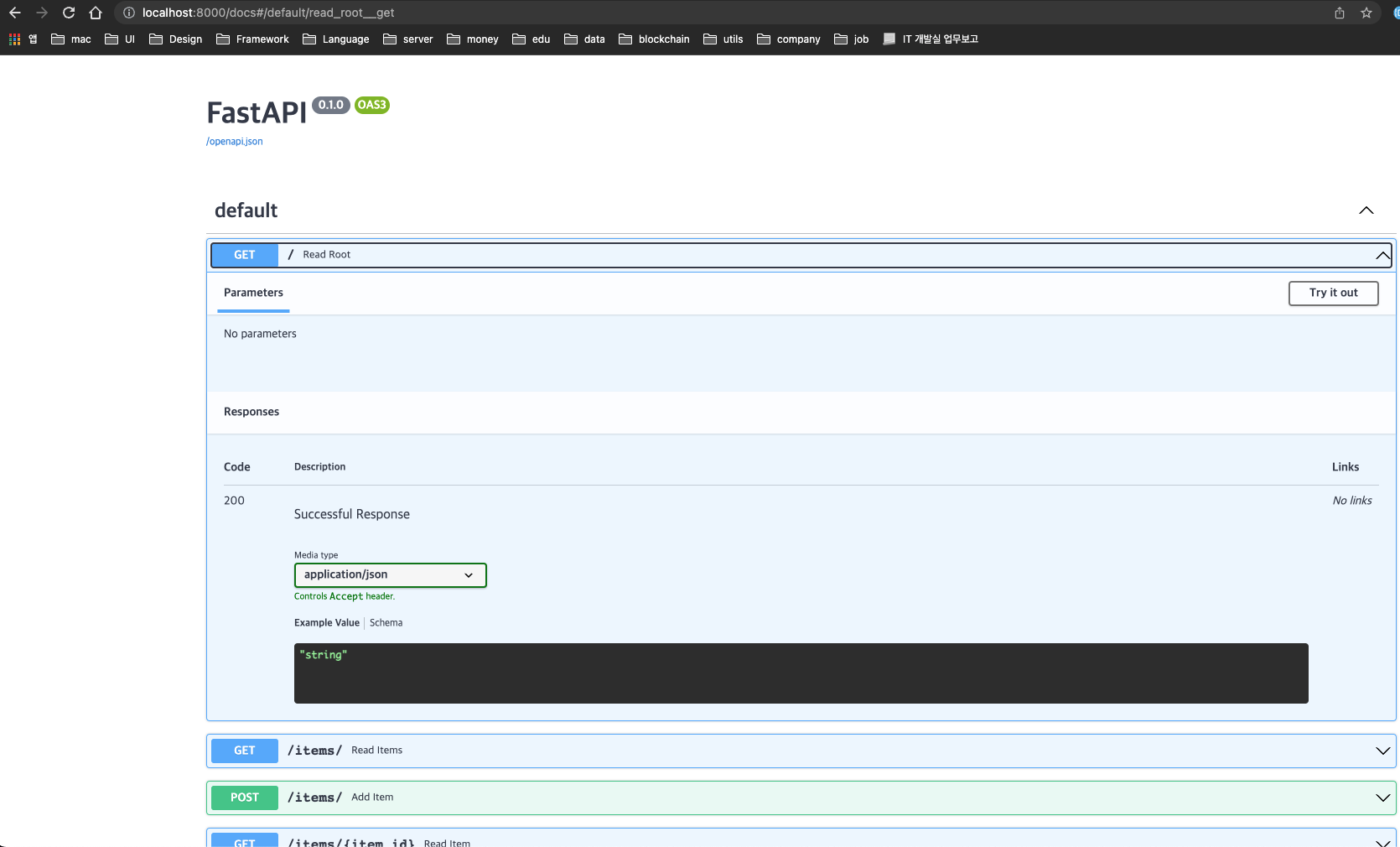Click the No parameters text
This screenshot has height=847, width=1400.
[x=260, y=334]
